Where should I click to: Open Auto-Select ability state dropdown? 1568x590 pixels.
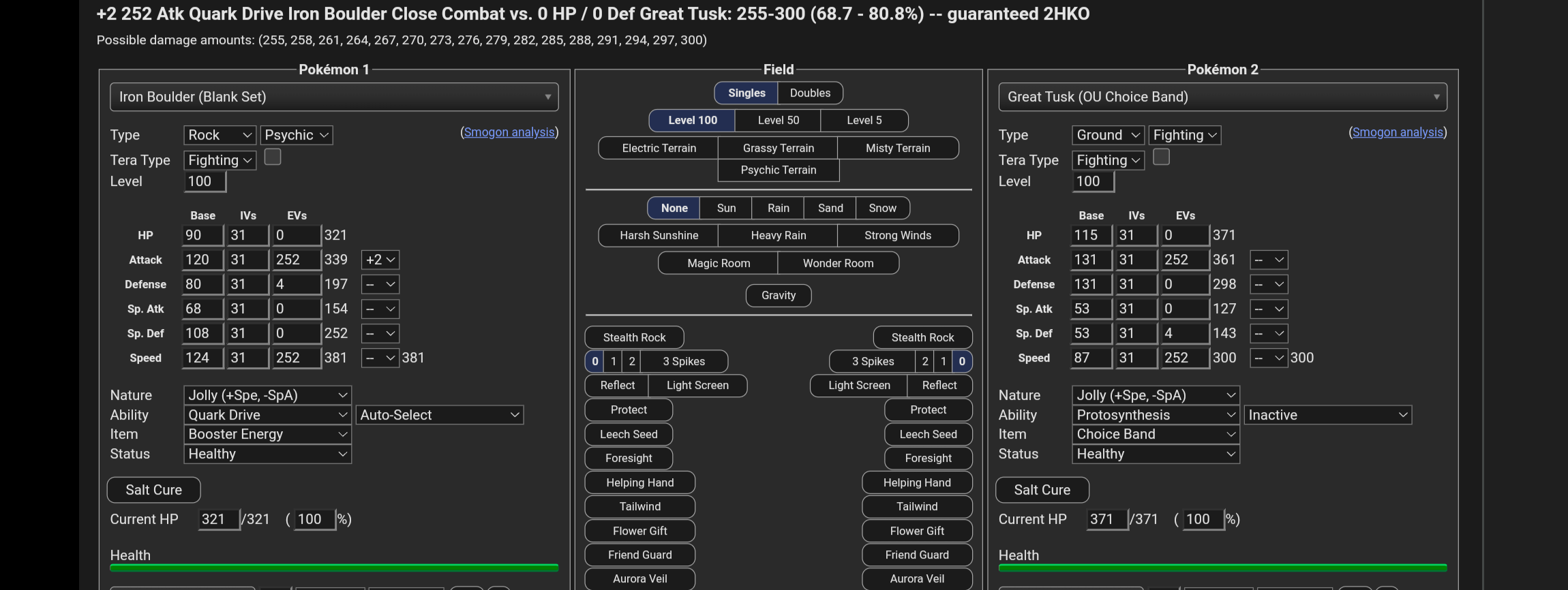click(440, 415)
